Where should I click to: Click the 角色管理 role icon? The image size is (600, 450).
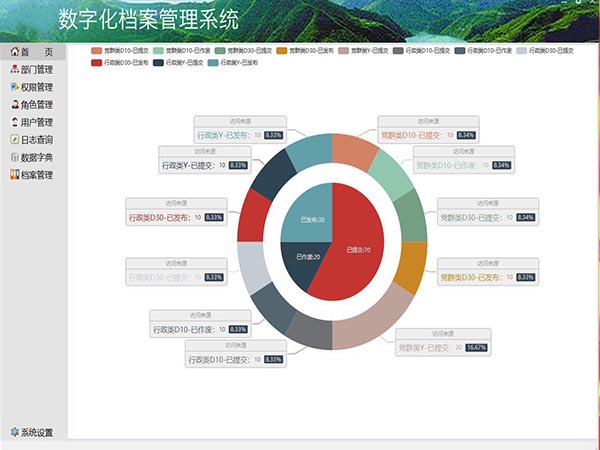(x=14, y=105)
